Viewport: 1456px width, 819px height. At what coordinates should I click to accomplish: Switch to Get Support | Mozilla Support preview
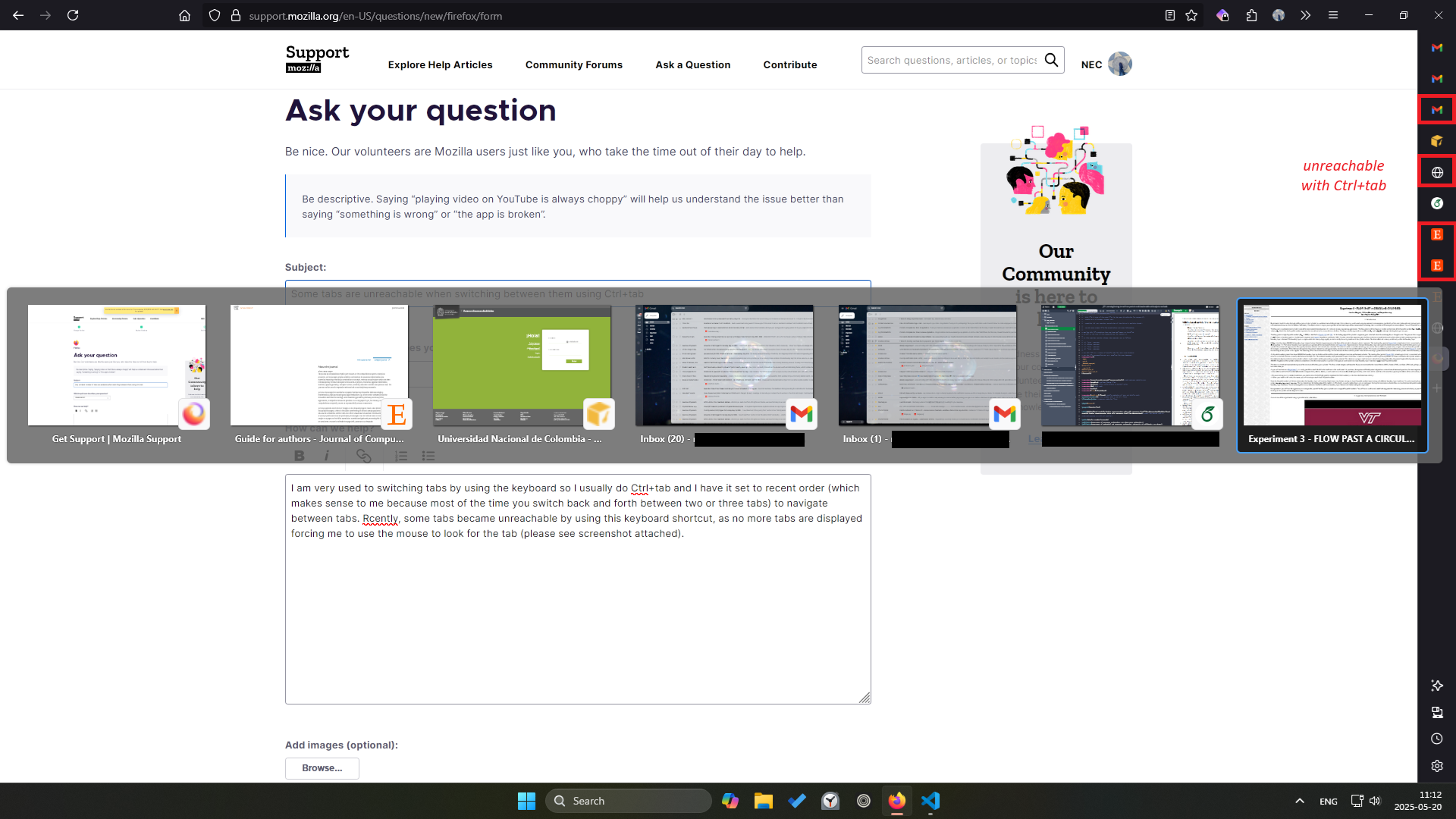point(117,375)
